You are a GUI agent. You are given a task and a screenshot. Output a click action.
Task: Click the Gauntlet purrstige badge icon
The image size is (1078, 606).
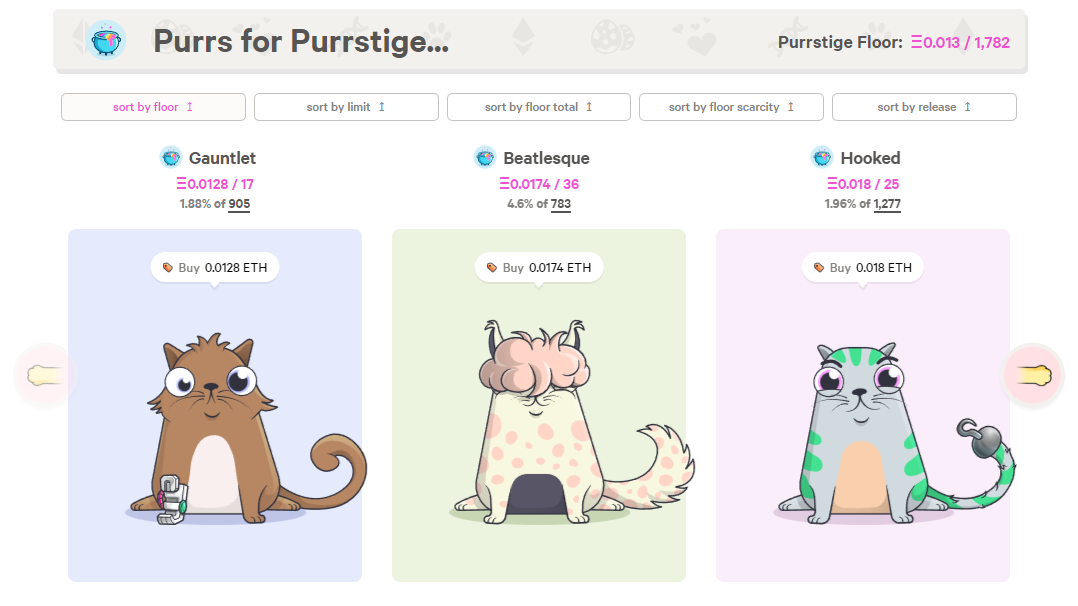172,157
